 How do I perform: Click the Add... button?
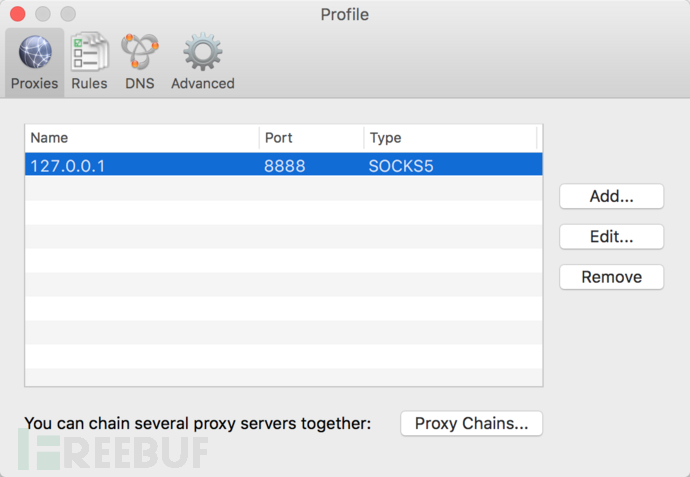611,196
